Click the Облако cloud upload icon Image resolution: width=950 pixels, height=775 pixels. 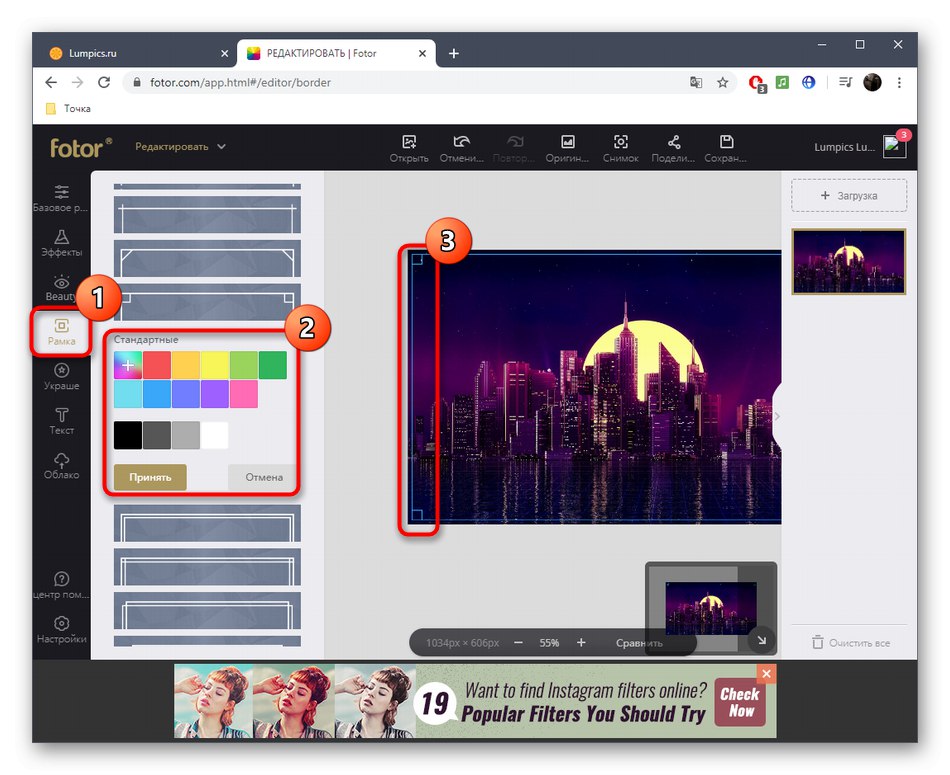coord(61,465)
